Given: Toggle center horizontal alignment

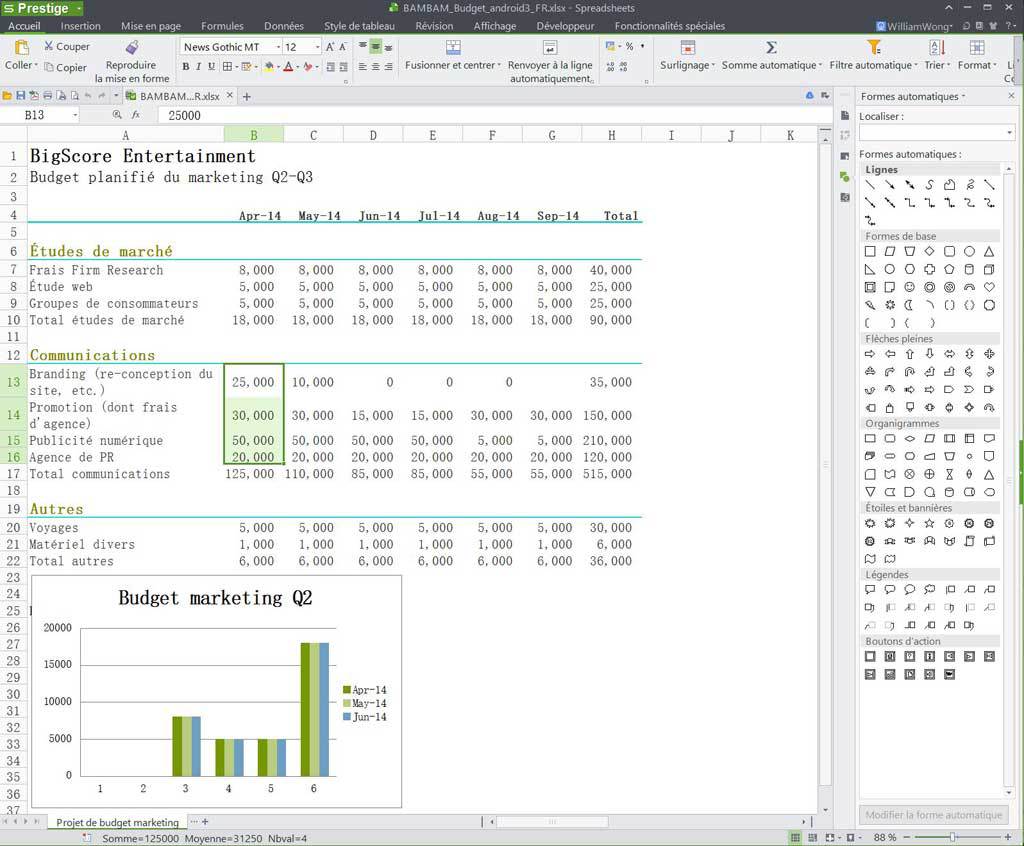Looking at the screenshot, I should 376,67.
